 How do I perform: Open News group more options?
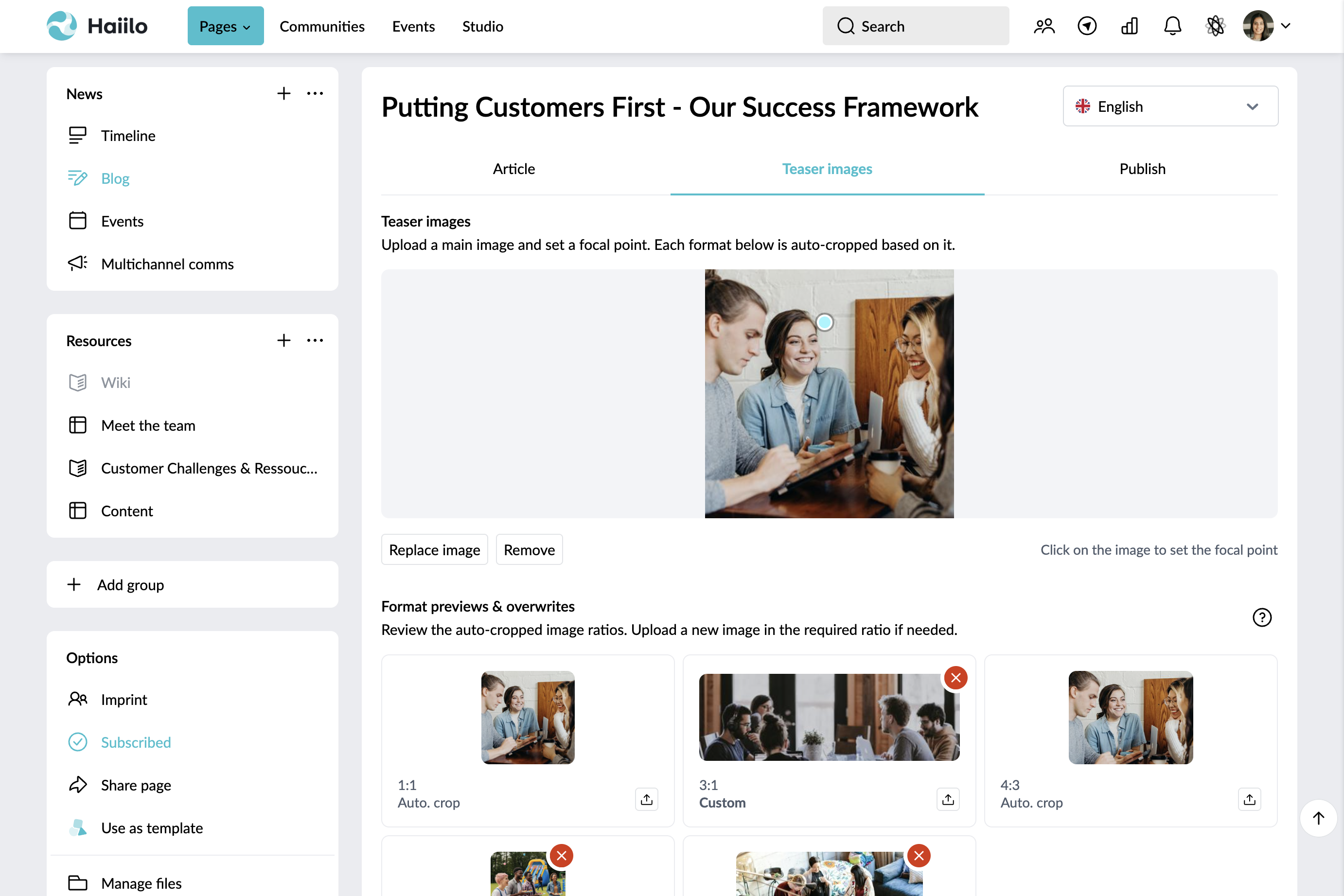(315, 93)
